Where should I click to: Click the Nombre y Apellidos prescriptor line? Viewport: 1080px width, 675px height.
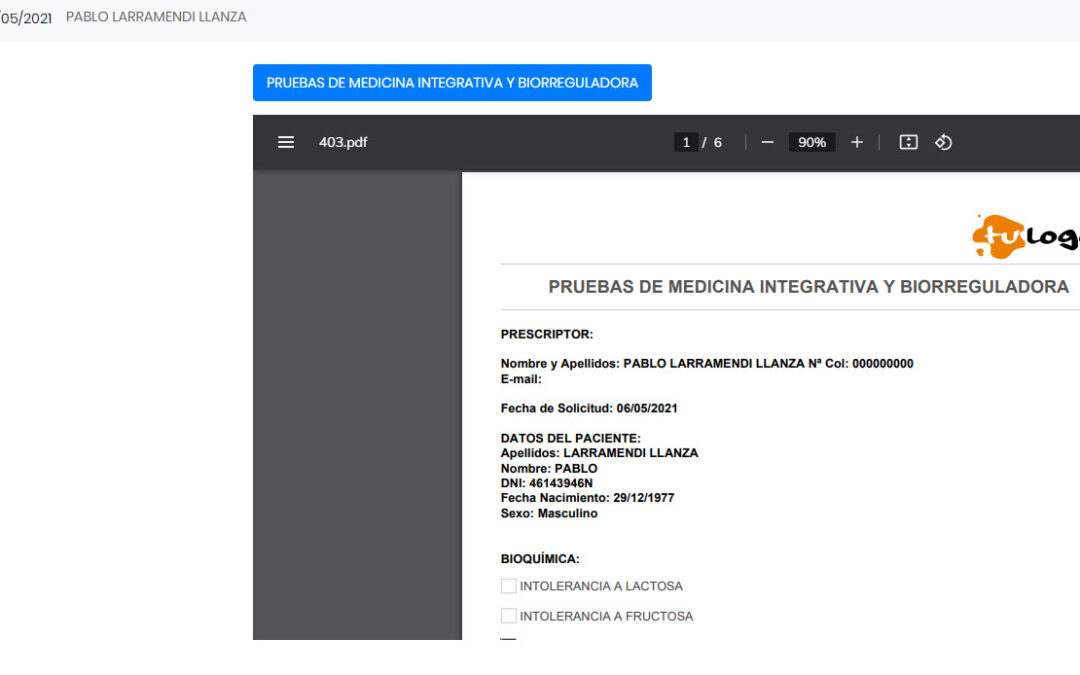click(707, 364)
